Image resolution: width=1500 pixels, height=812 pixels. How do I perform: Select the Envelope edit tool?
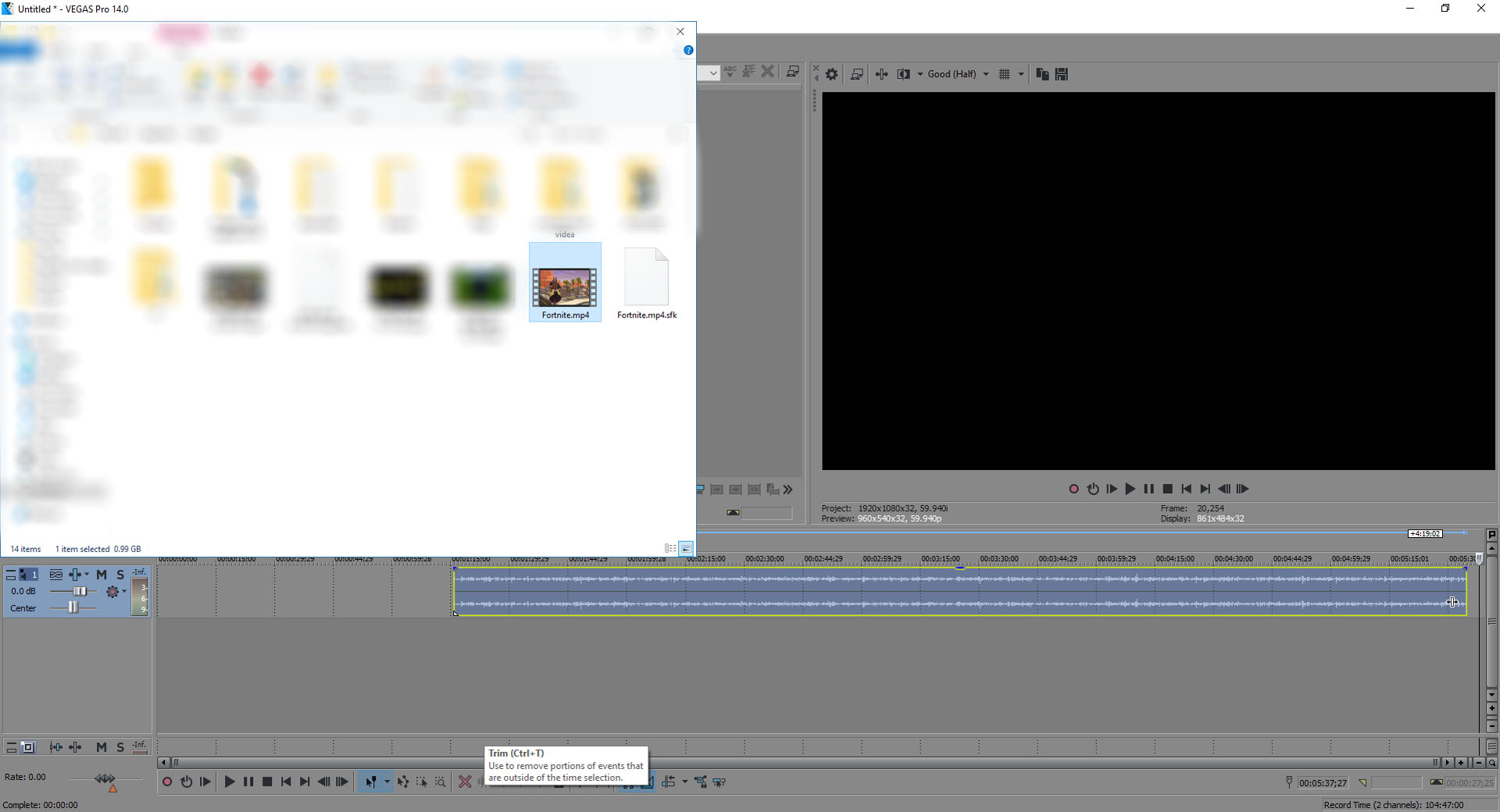(x=403, y=782)
